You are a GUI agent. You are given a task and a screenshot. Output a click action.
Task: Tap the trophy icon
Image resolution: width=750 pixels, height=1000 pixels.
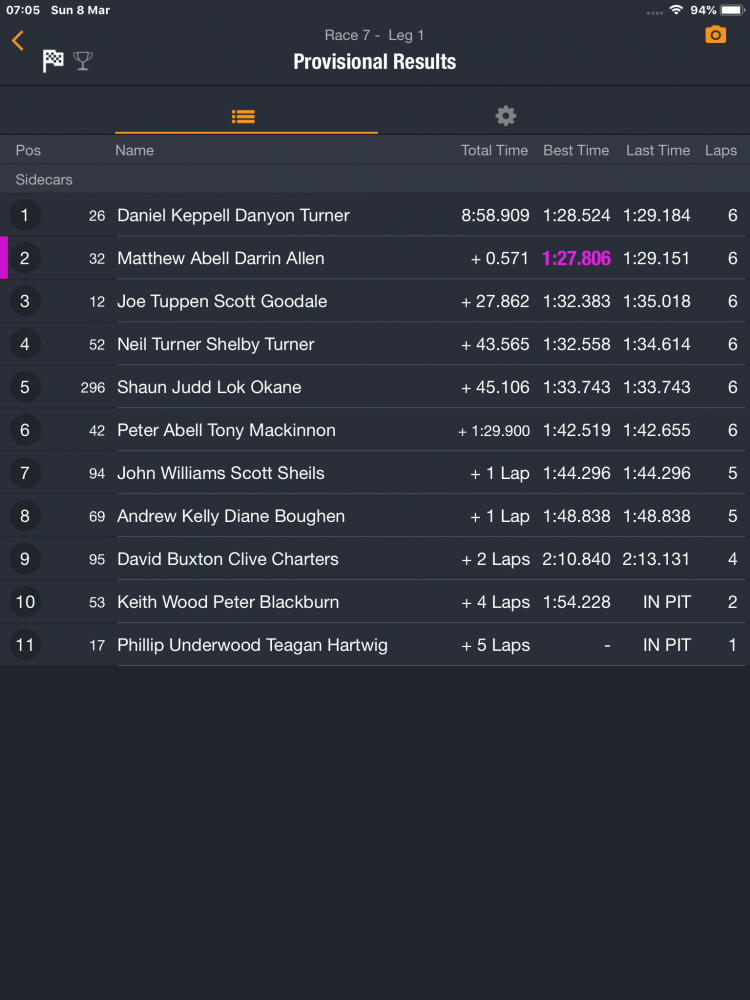click(x=83, y=61)
